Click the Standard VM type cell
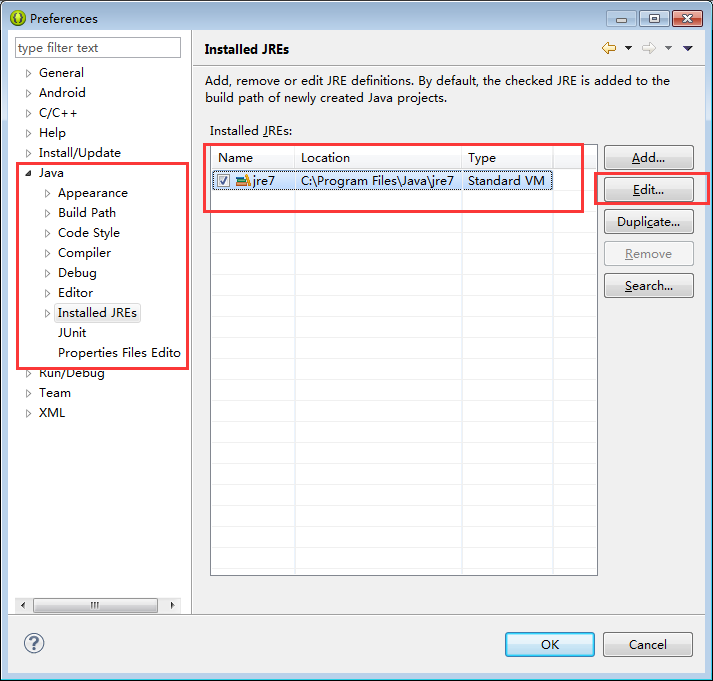 click(x=506, y=181)
